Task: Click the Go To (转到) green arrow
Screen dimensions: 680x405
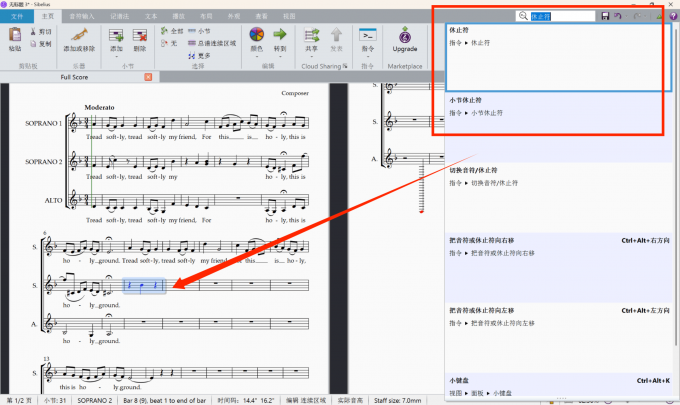Action: click(x=280, y=34)
